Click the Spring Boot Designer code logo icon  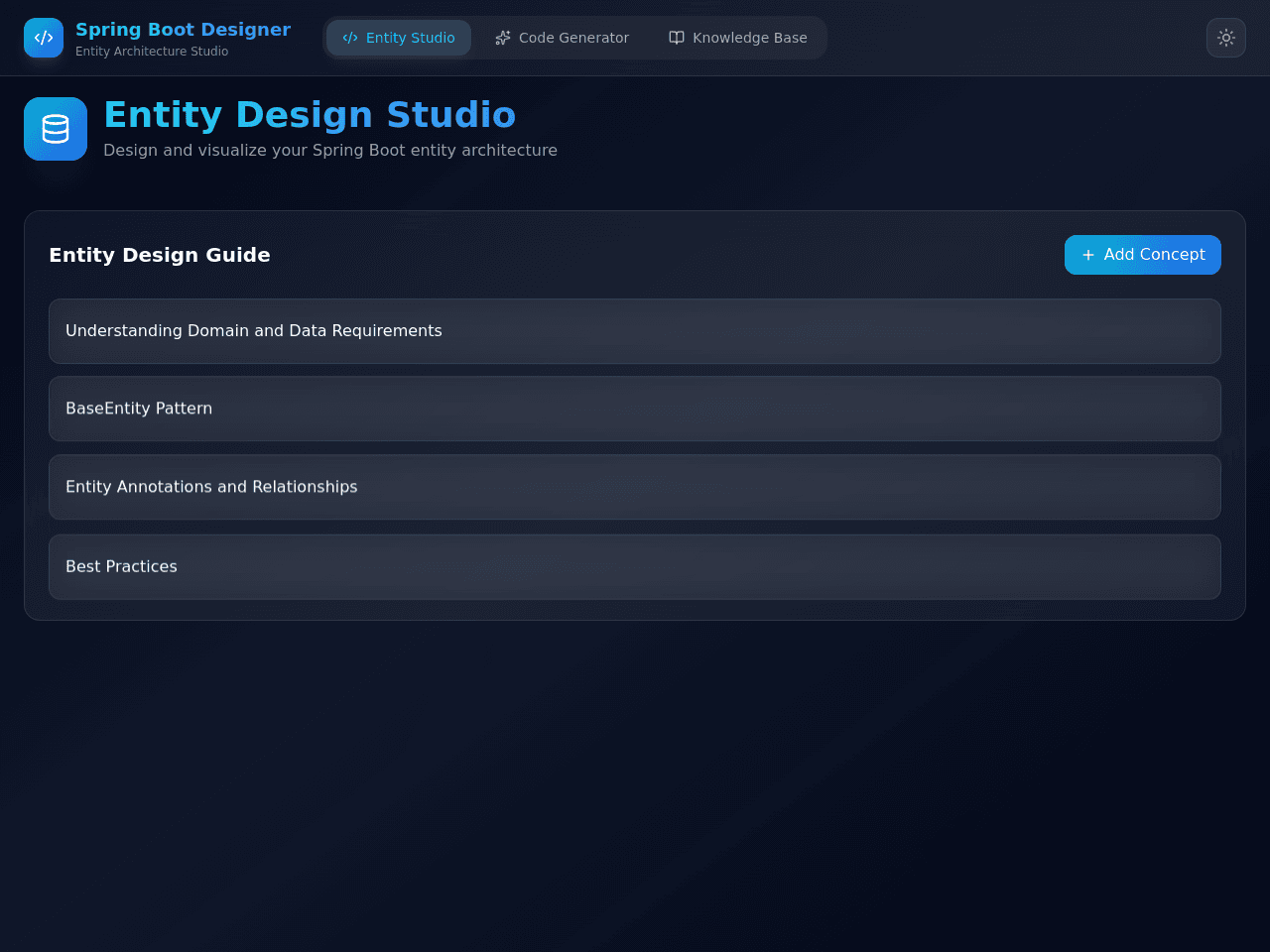(x=44, y=38)
